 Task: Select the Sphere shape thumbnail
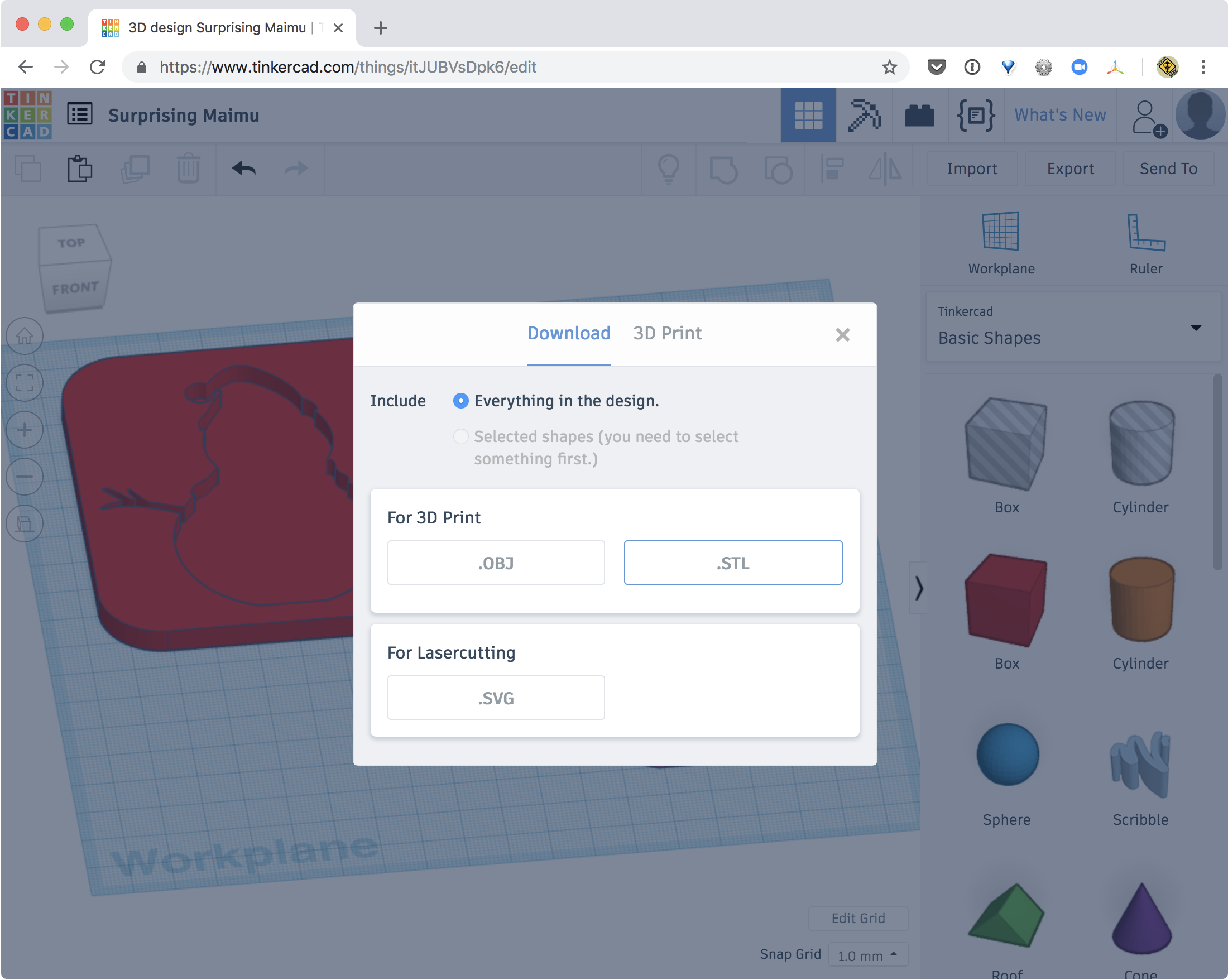click(x=1006, y=755)
